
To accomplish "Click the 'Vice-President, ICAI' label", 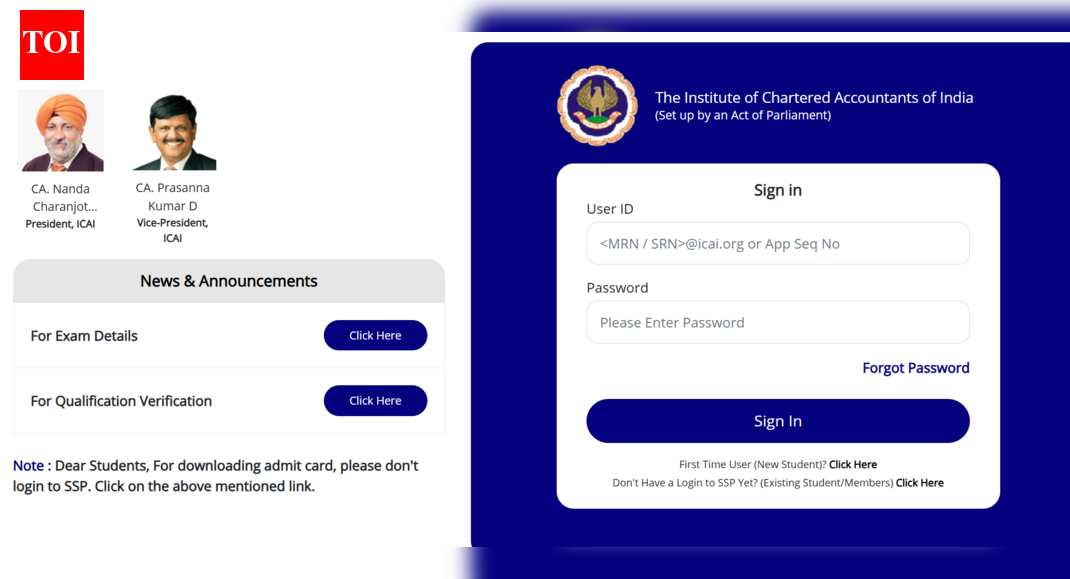I will pos(172,229).
